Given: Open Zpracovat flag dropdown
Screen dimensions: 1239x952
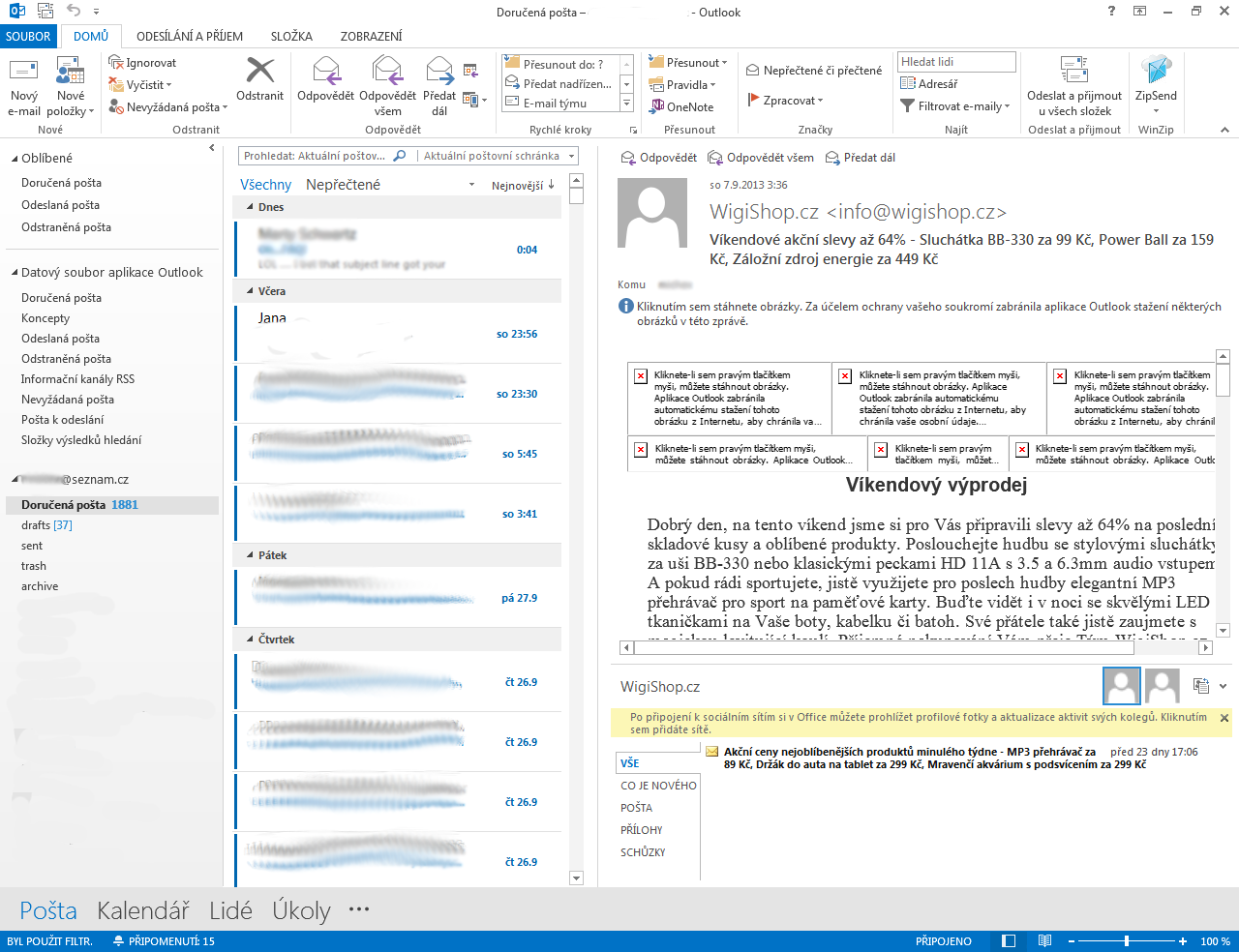Looking at the screenshot, I should tap(785, 101).
